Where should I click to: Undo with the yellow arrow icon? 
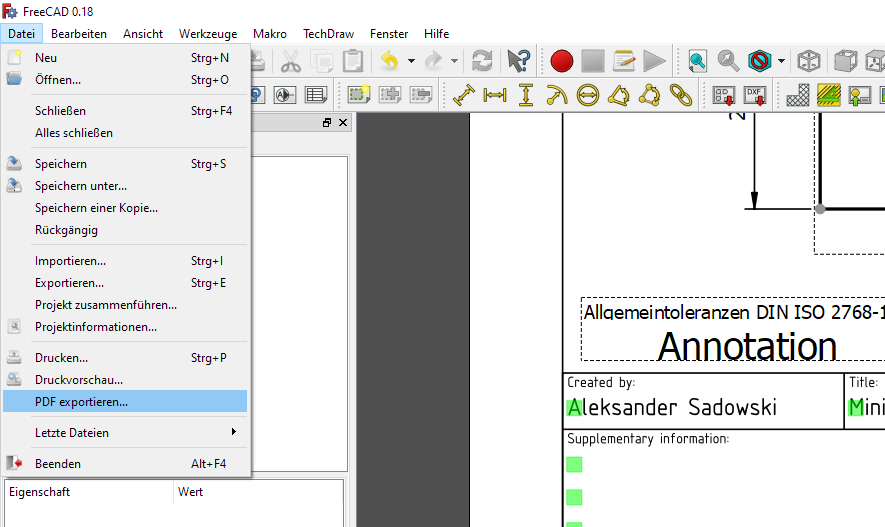click(389, 61)
